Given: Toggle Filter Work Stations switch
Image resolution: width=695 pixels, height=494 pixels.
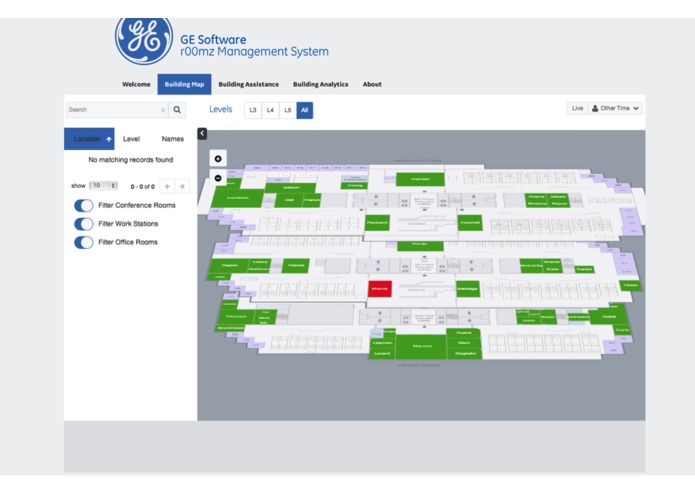Looking at the screenshot, I should point(84,224).
